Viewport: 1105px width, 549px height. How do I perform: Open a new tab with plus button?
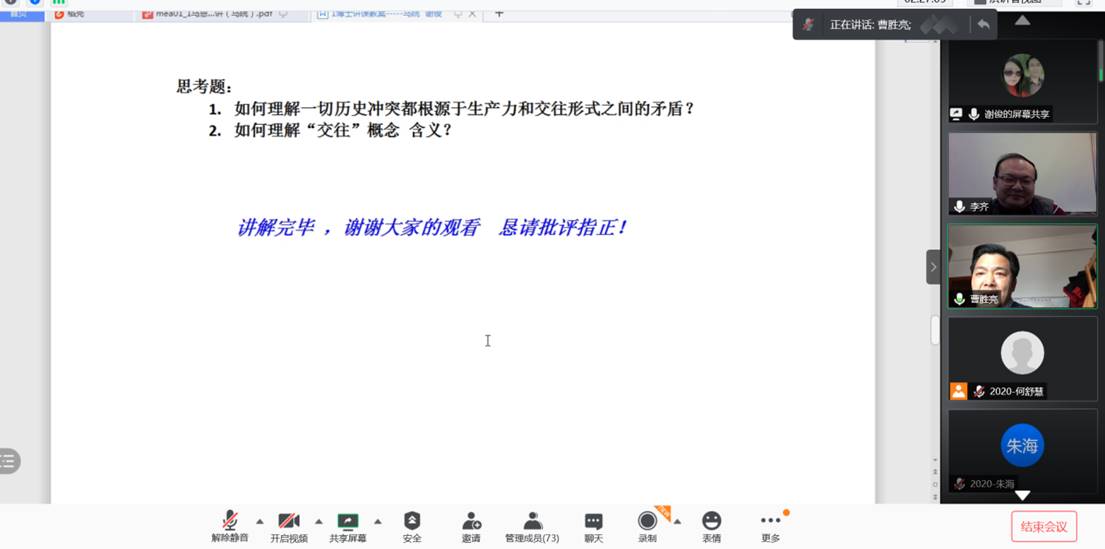point(499,14)
